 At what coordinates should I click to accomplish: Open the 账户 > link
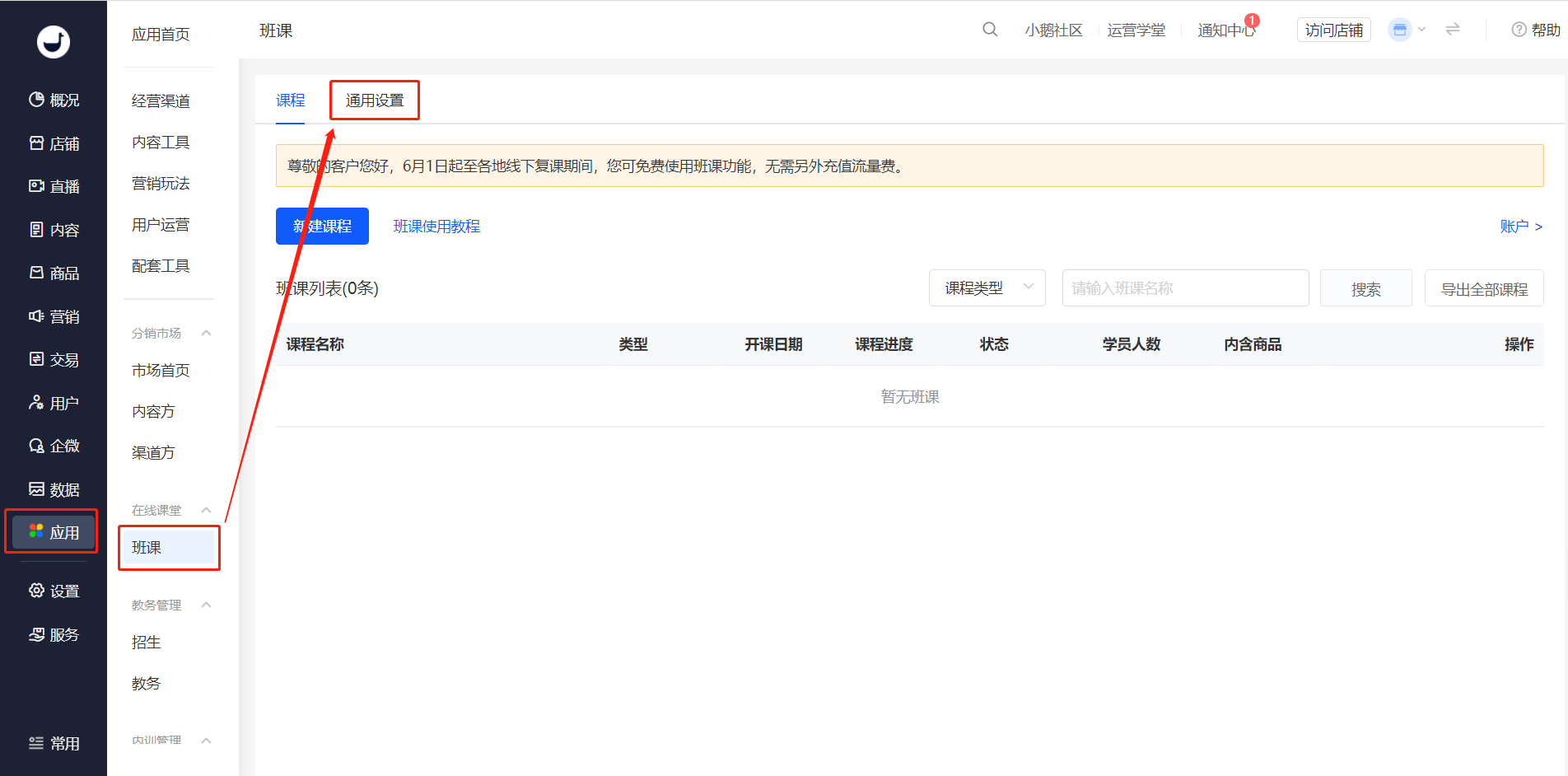[1521, 226]
